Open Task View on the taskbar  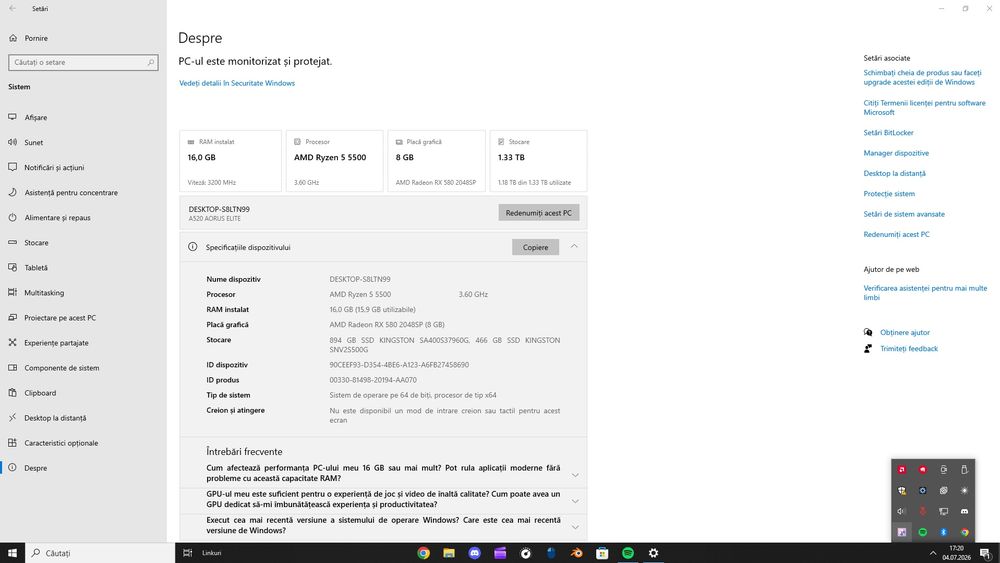188,553
